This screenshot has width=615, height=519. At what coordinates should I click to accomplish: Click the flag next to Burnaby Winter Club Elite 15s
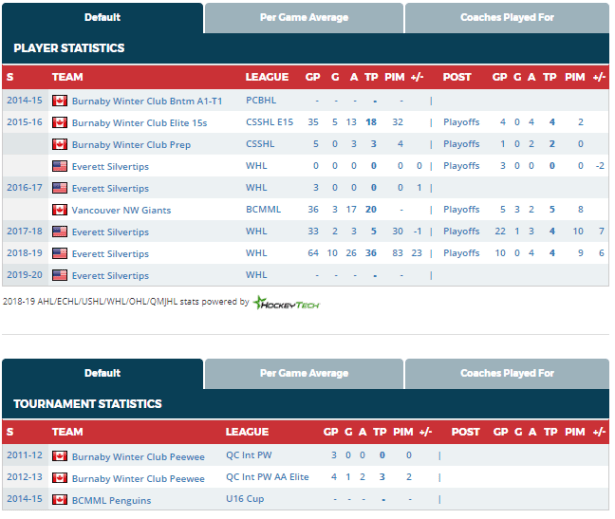click(59, 122)
